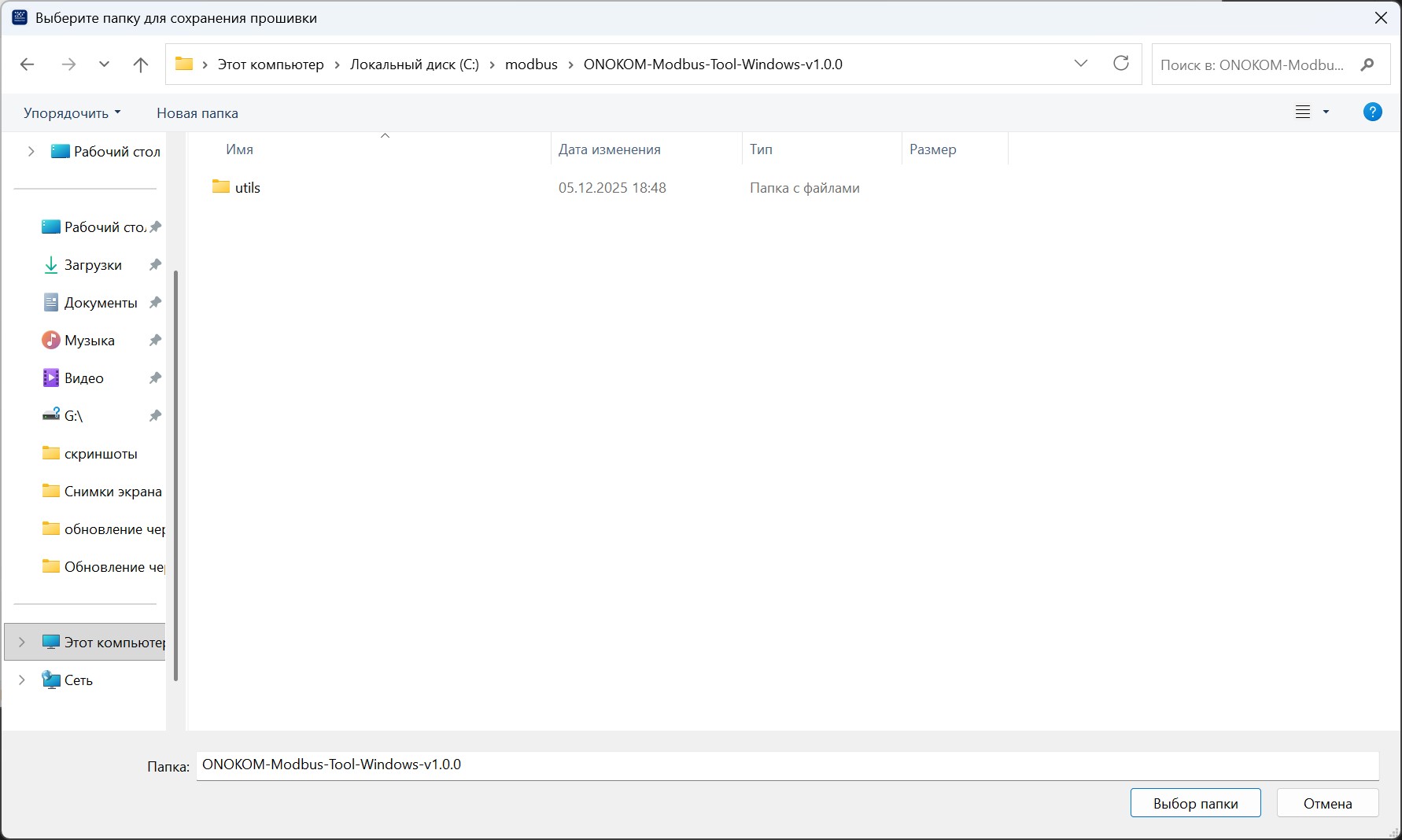1402x840 pixels.
Task: Click the up-one-level arrow icon
Action: 141,64
